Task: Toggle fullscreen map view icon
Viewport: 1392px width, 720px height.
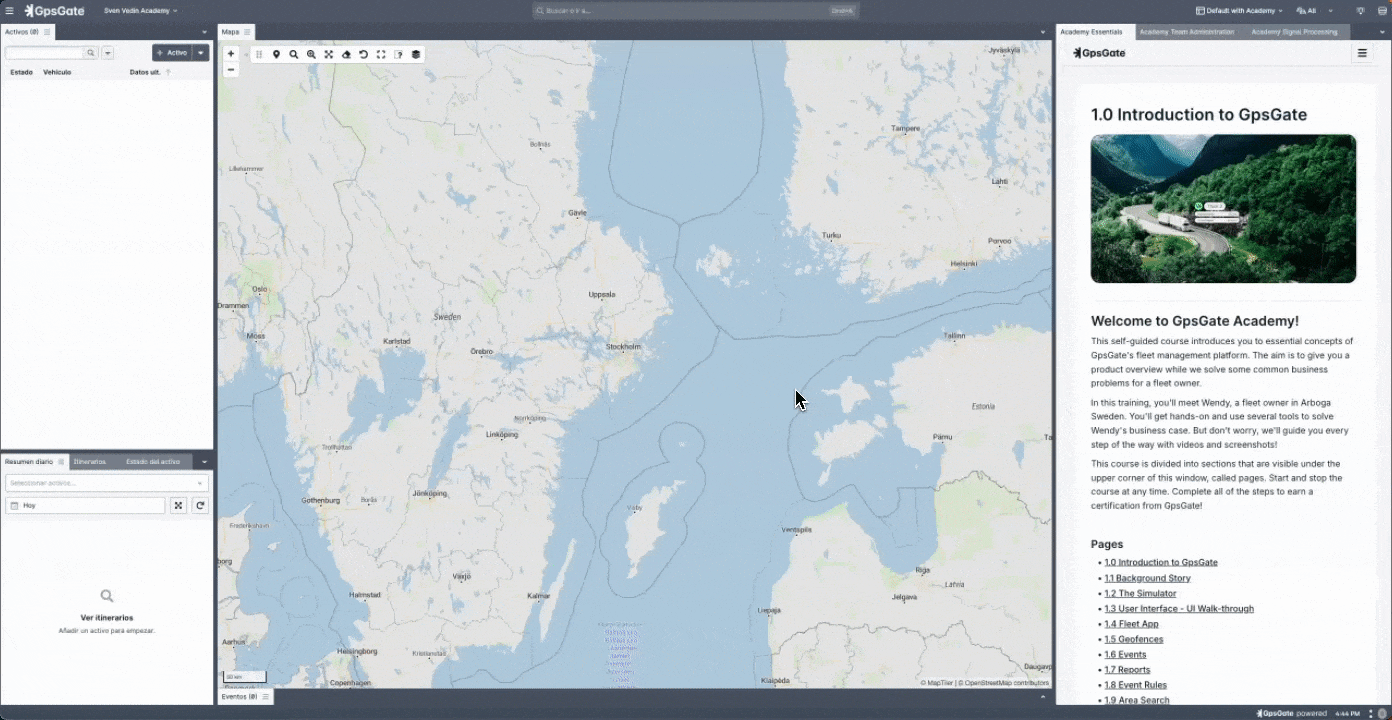Action: point(381,55)
